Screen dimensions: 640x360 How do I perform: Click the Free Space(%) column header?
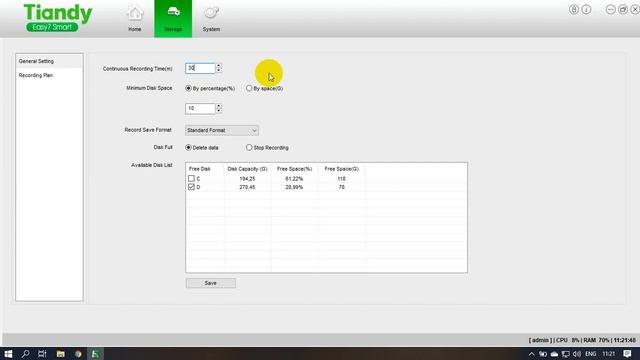294,169
